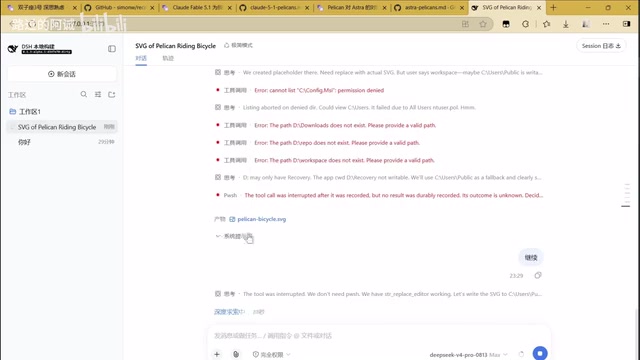Image resolution: width=640 pixels, height=360 pixels.
Task: Add new workspace folder icon
Action: coord(111,94)
